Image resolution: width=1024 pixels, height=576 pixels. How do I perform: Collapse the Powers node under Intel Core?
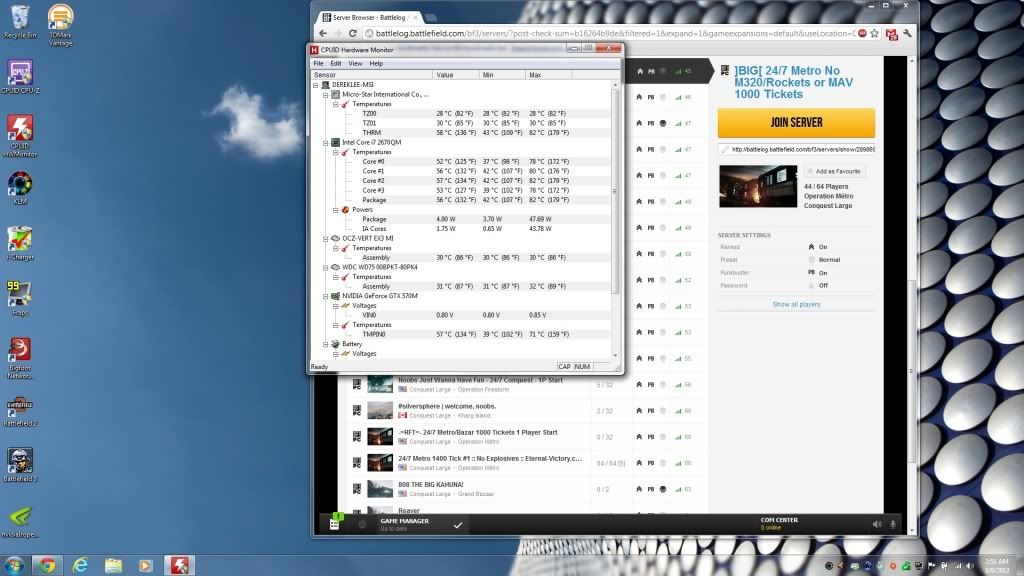[x=336, y=210]
